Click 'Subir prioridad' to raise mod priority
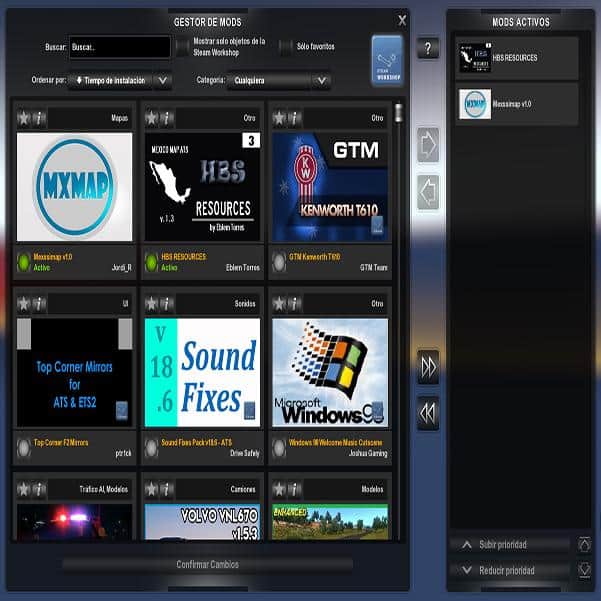This screenshot has width=601, height=601. pyautogui.click(x=510, y=545)
